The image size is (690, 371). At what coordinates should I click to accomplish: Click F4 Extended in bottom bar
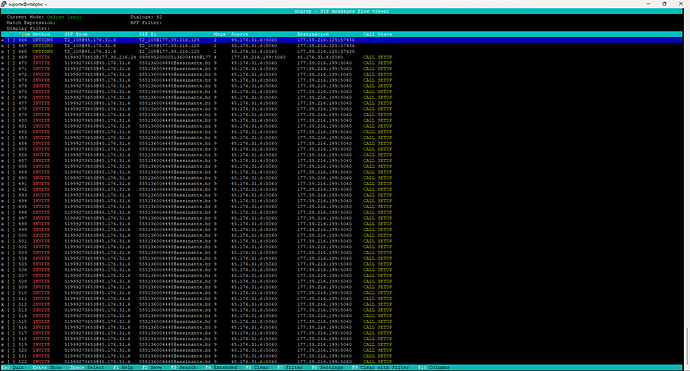pos(221,367)
